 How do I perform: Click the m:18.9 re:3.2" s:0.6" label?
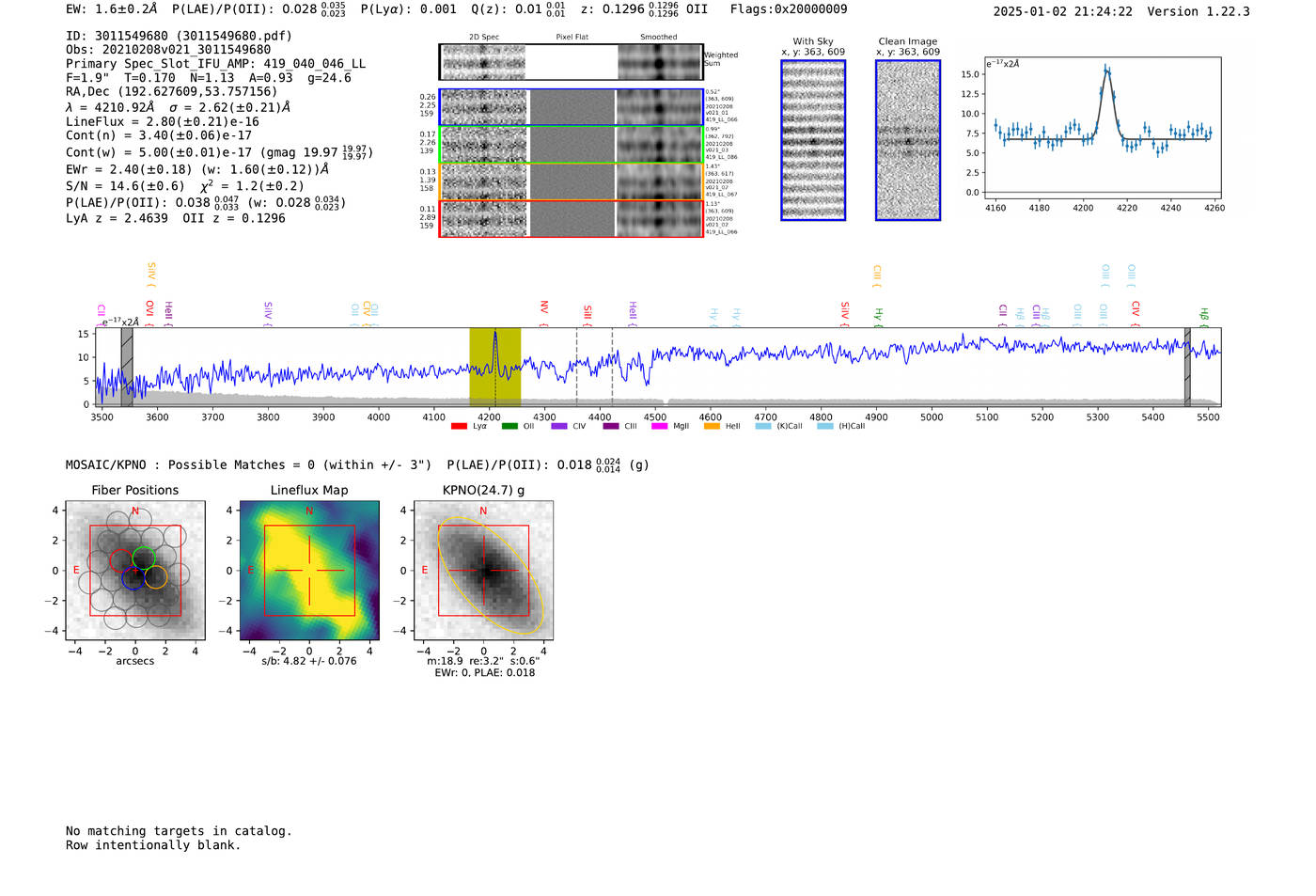coord(483,661)
